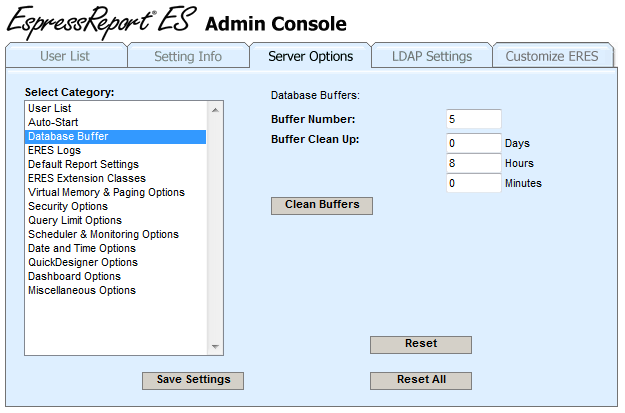Image resolution: width=625 pixels, height=413 pixels.
Task: Go to the LDAP Settings tab
Action: [x=432, y=56]
